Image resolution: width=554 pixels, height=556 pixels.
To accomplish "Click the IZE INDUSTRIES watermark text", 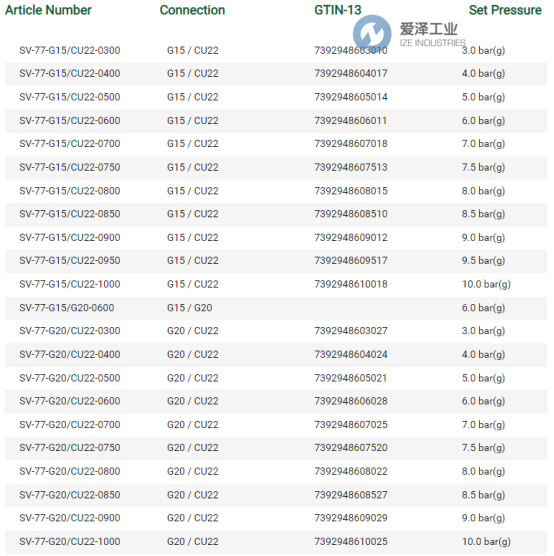I will [433, 43].
